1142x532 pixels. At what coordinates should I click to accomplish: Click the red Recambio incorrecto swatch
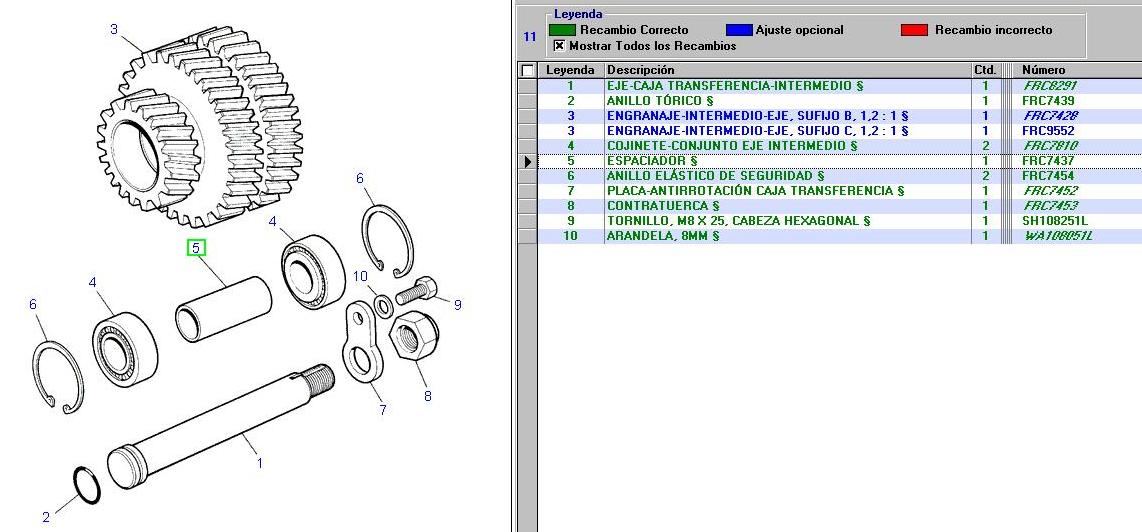[914, 30]
